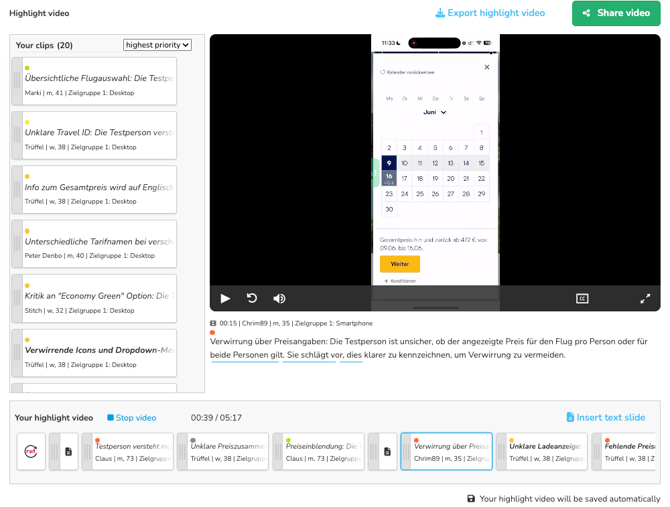
Task: Grab handle of Unklare Ladeanzeige timeline clip
Action: tap(501, 451)
